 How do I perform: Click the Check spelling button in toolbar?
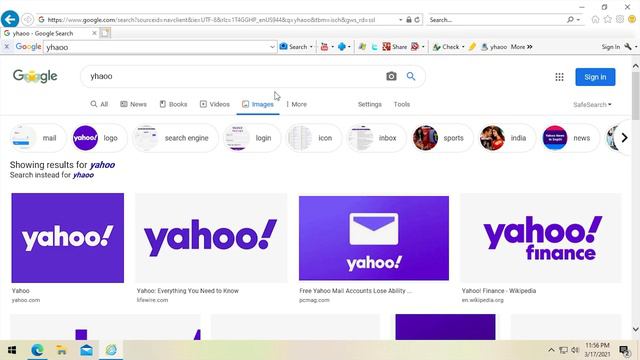[x=446, y=47]
